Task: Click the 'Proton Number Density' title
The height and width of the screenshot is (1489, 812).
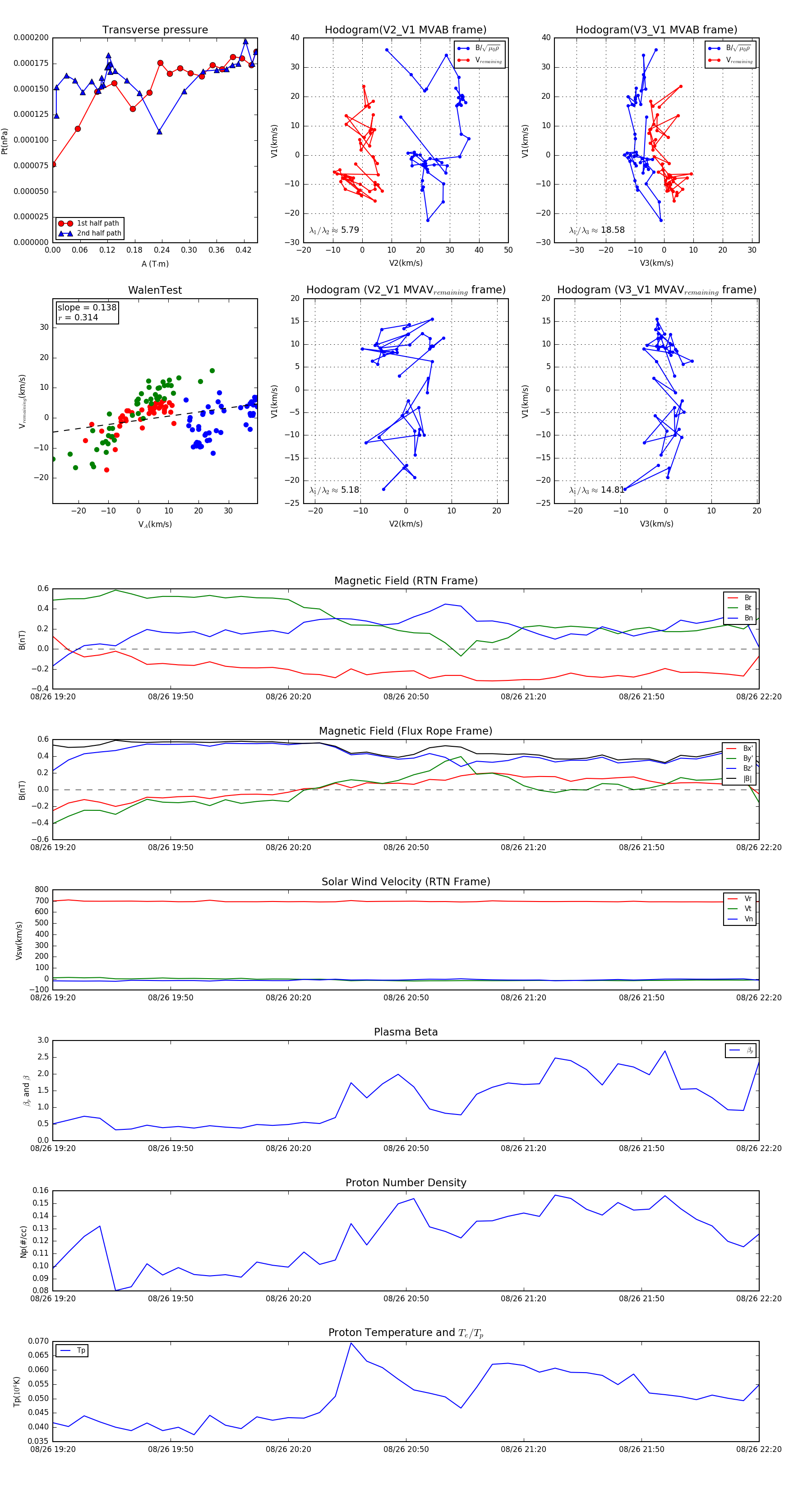Action: click(406, 1183)
